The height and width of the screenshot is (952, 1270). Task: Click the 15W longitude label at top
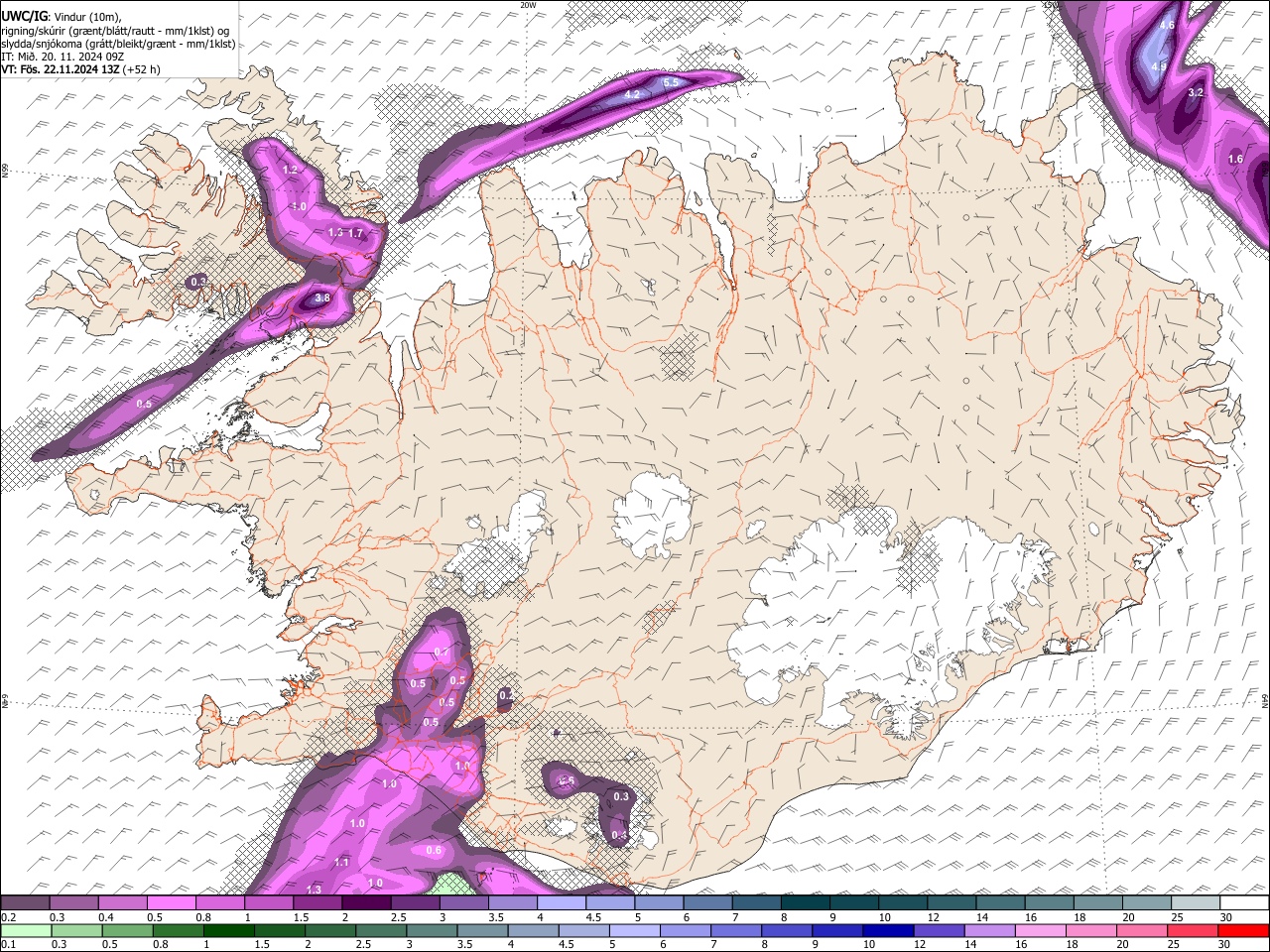point(1050,5)
